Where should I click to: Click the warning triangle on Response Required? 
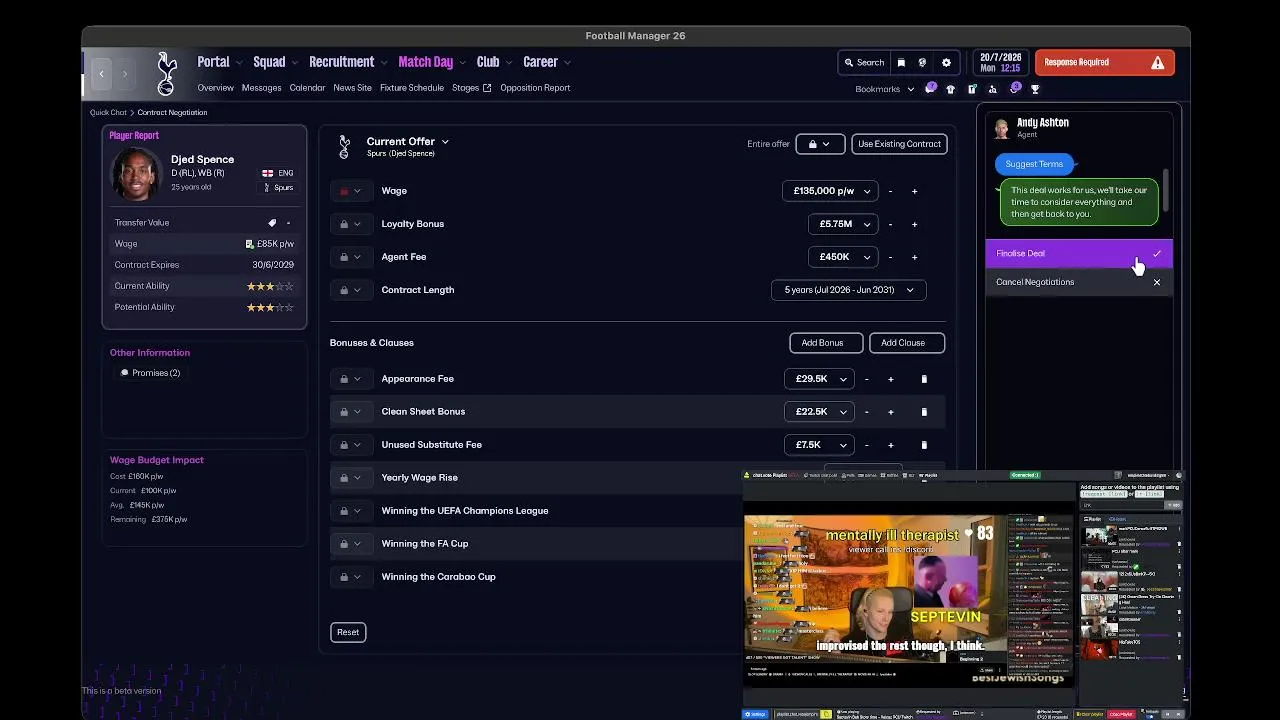click(1157, 62)
